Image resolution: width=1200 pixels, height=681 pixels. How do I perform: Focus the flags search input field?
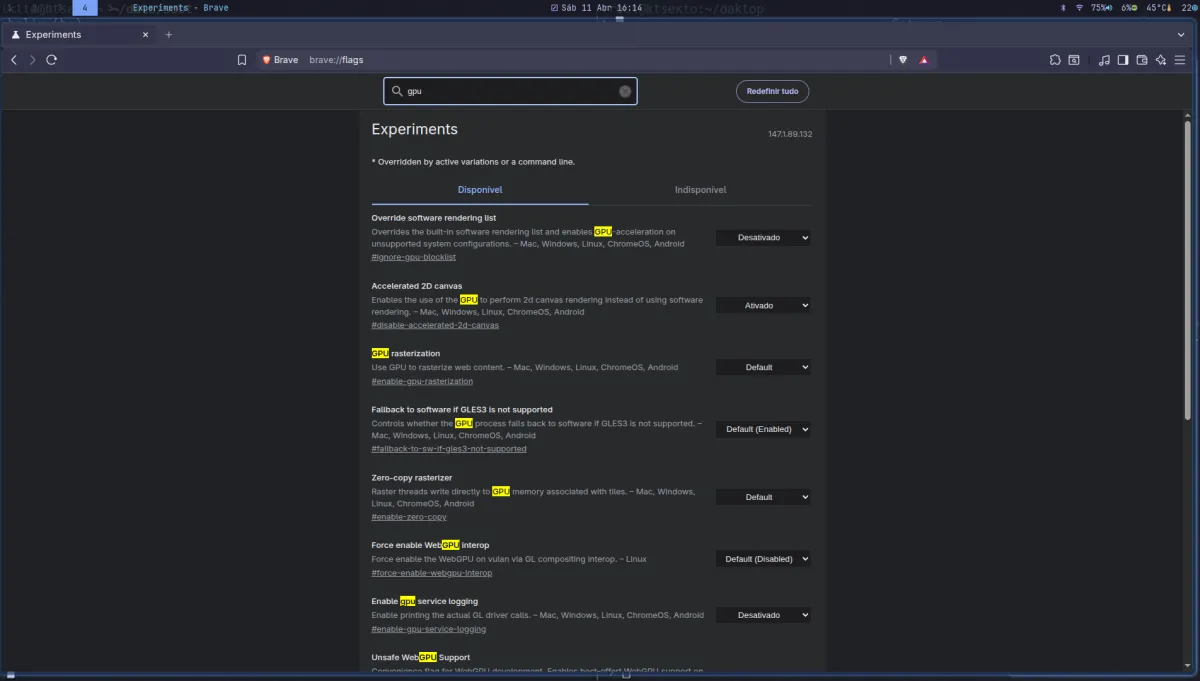pyautogui.click(x=510, y=91)
